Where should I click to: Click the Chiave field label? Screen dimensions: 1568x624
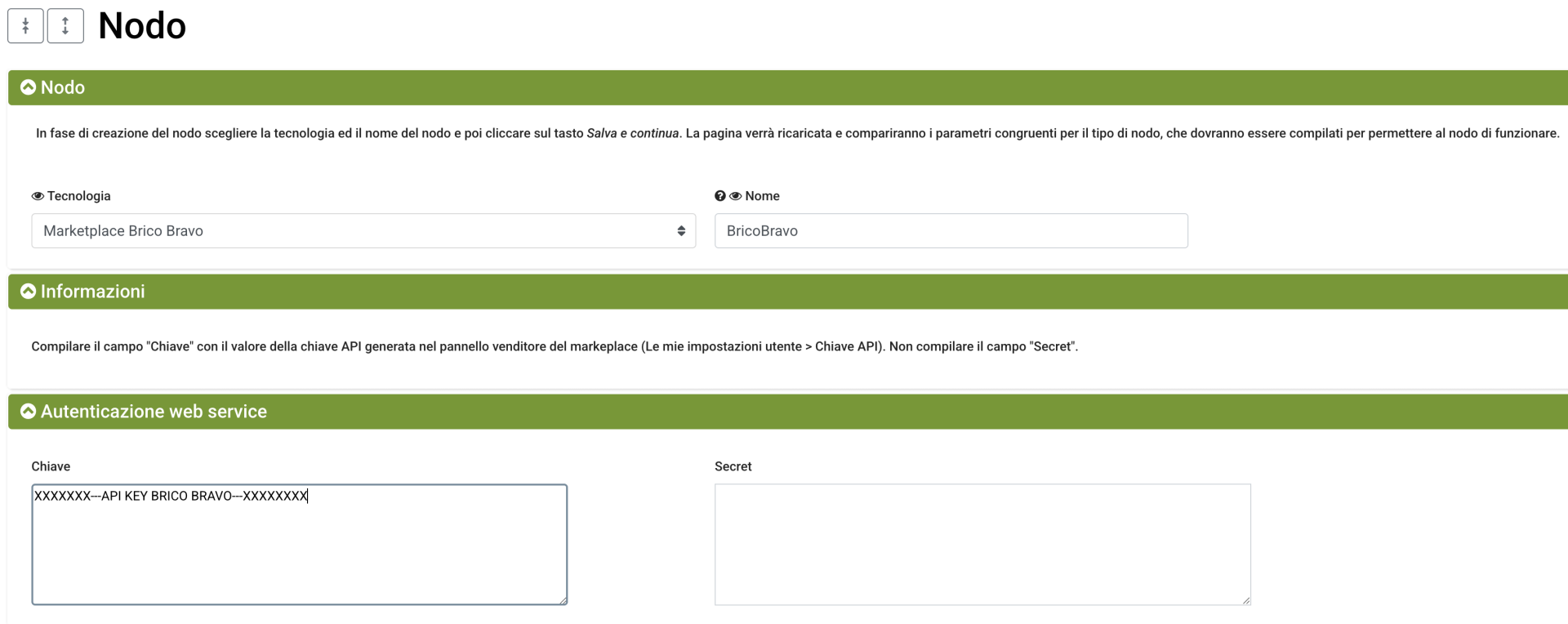click(x=51, y=466)
